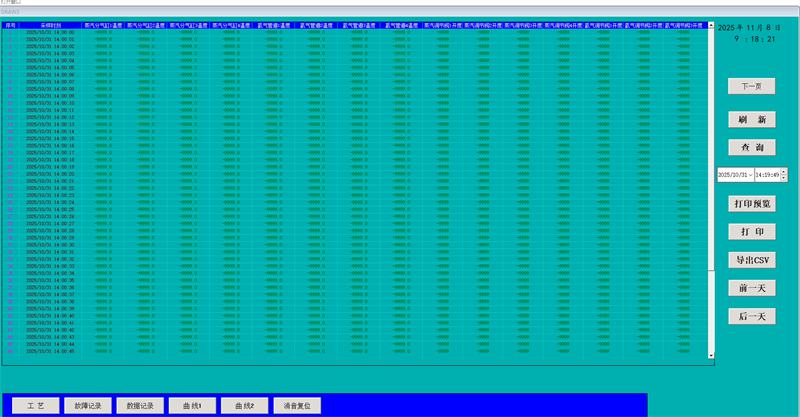This screenshot has width=800, height=417.
Task: Open the 曲线2 (curve 2) page
Action: (x=245, y=407)
